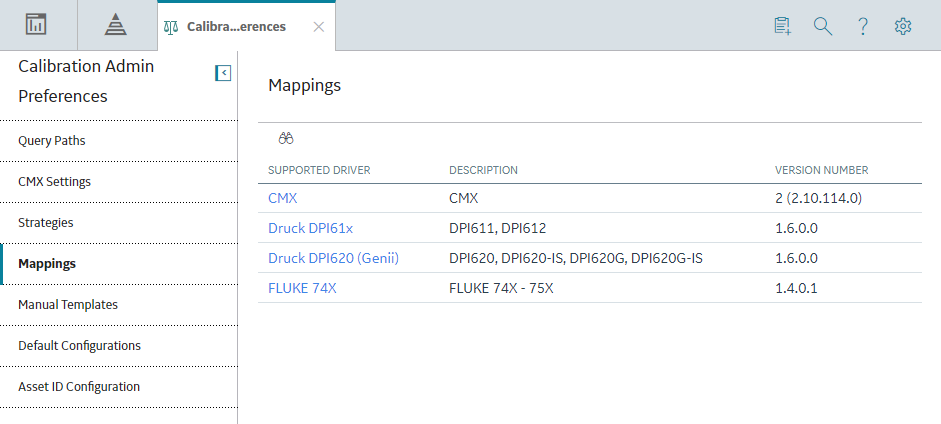
Task: Click the version cell "1.4.0.1"
Action: [796, 288]
